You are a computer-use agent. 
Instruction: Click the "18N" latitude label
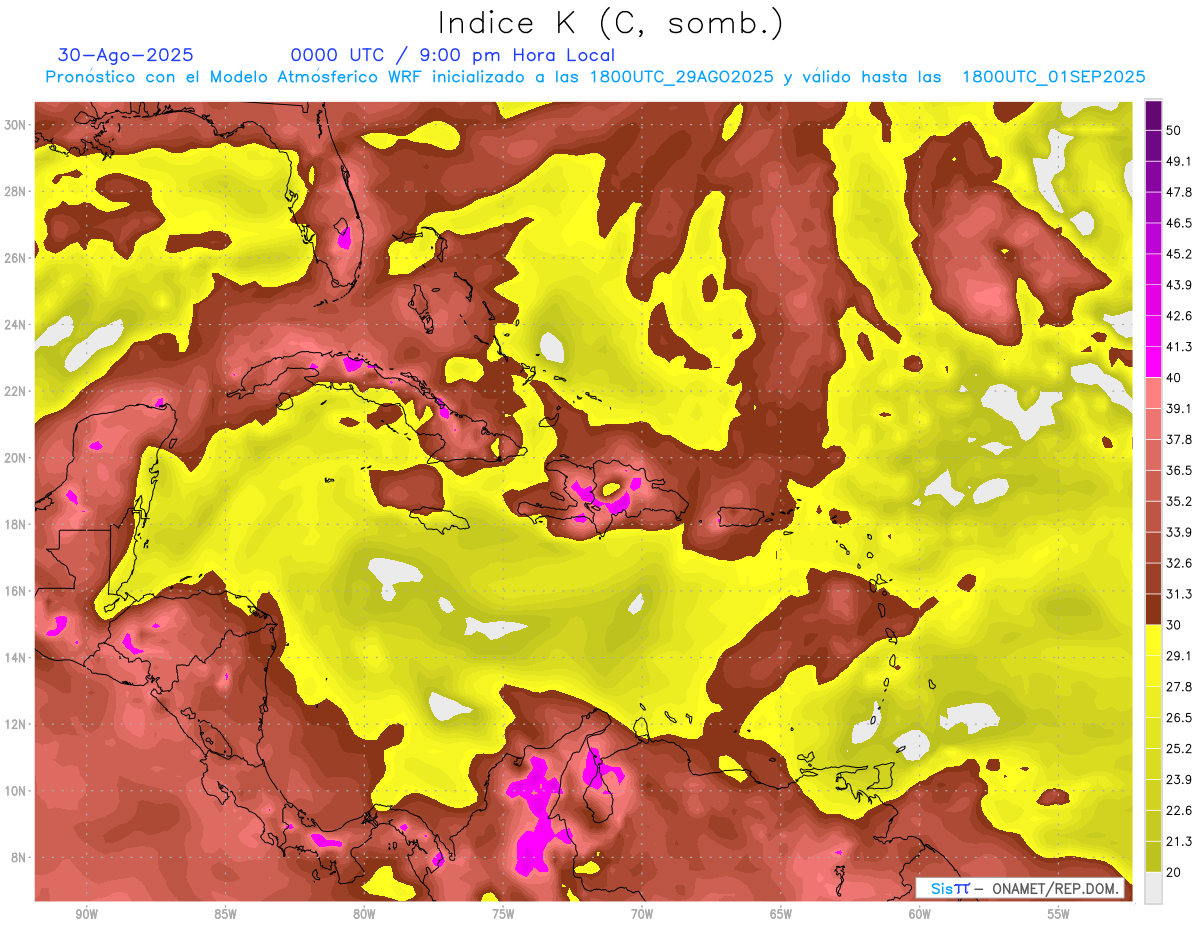15,525
